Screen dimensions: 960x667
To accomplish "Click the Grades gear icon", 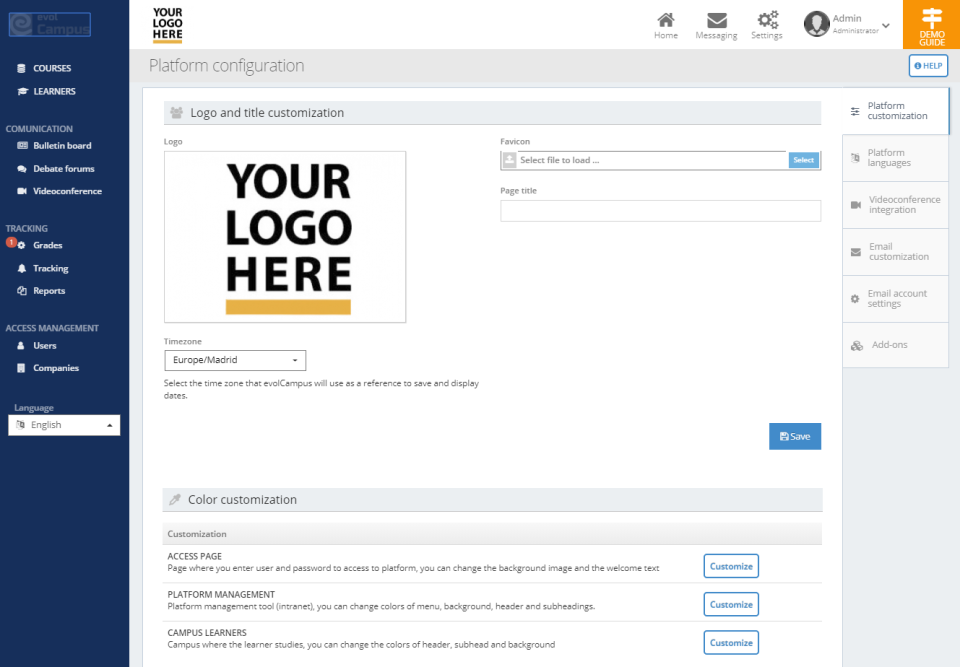I will (x=21, y=246).
